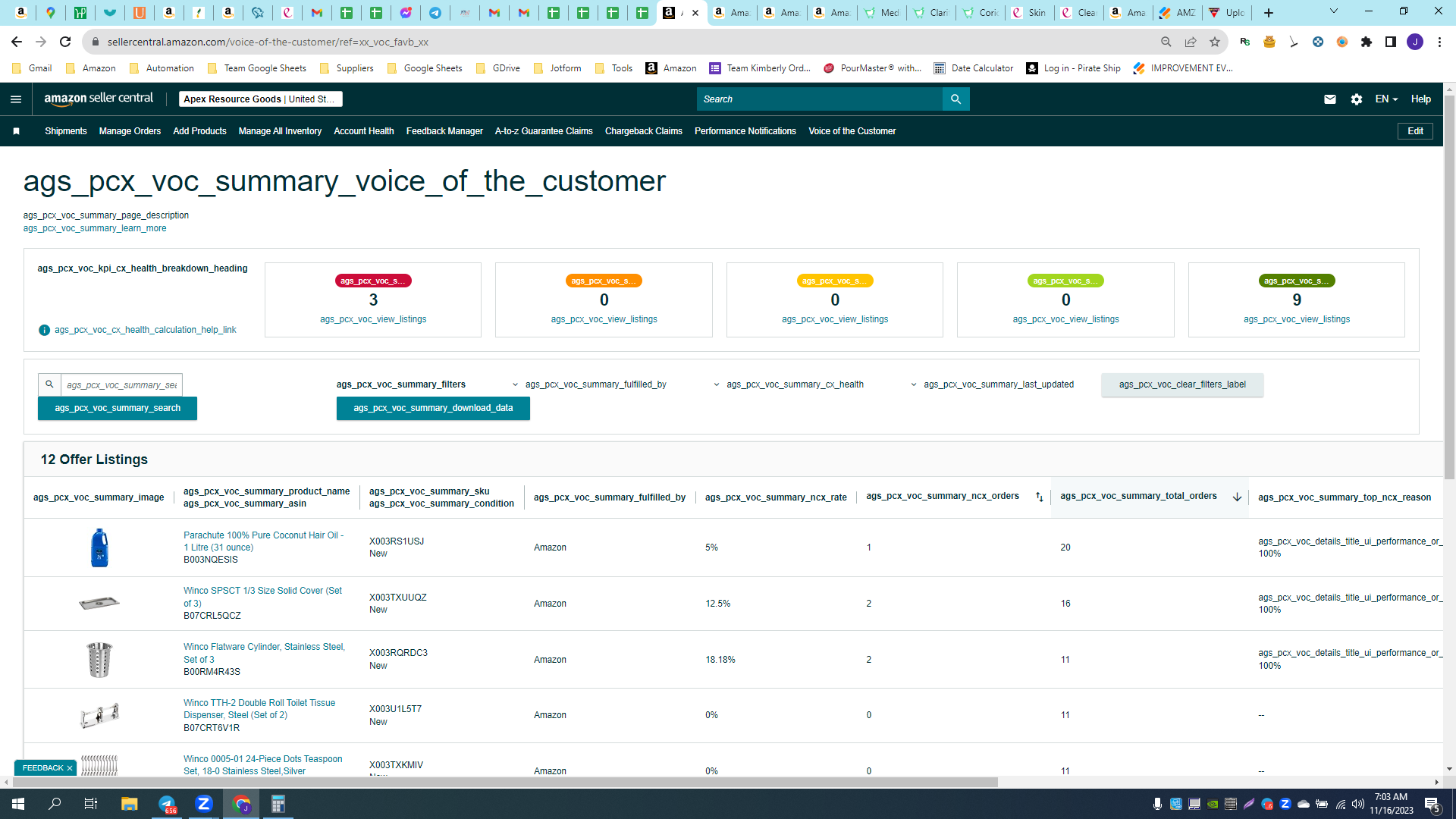Image resolution: width=1456 pixels, height=819 pixels.
Task: Click the Amazon Seller Central logo
Action: coord(99,99)
